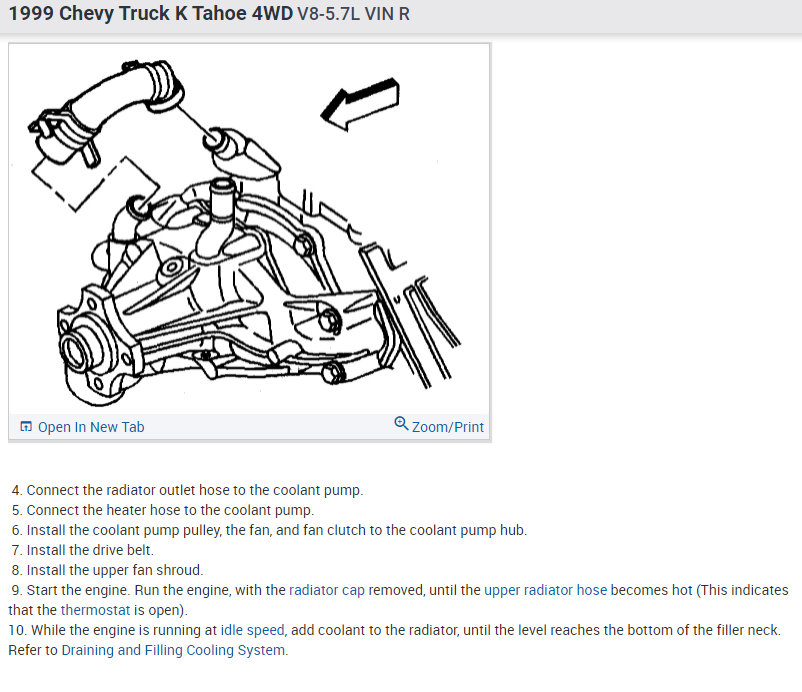Click the 1999 Chevy Truck K Tahoe heading

click(x=151, y=14)
